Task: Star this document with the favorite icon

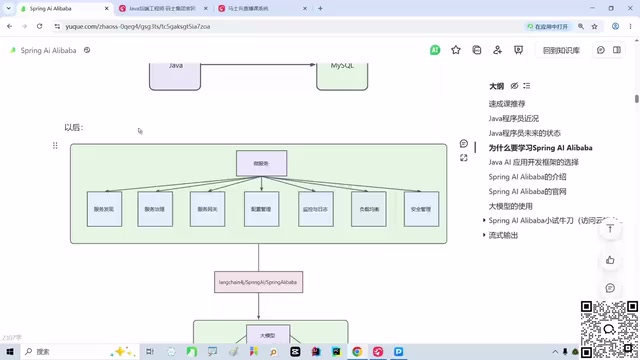Action: [456, 50]
